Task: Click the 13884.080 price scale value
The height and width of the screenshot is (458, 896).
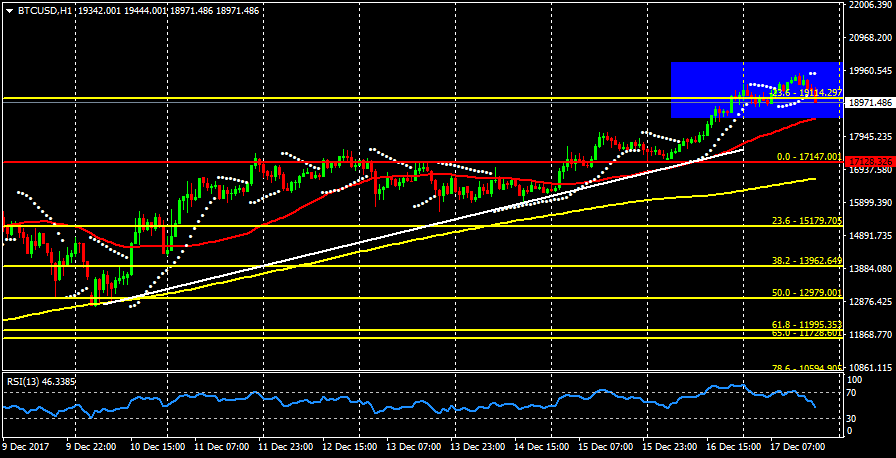Action: tap(868, 268)
